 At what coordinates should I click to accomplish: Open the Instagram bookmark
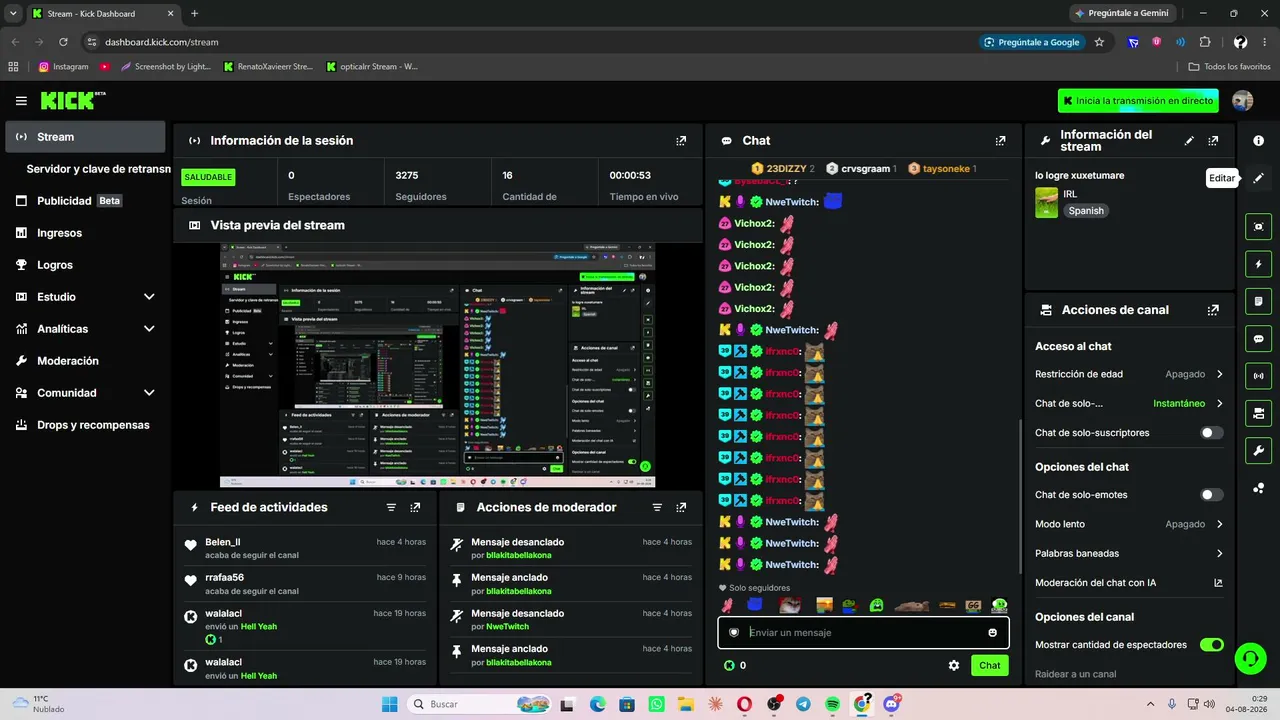coord(63,67)
